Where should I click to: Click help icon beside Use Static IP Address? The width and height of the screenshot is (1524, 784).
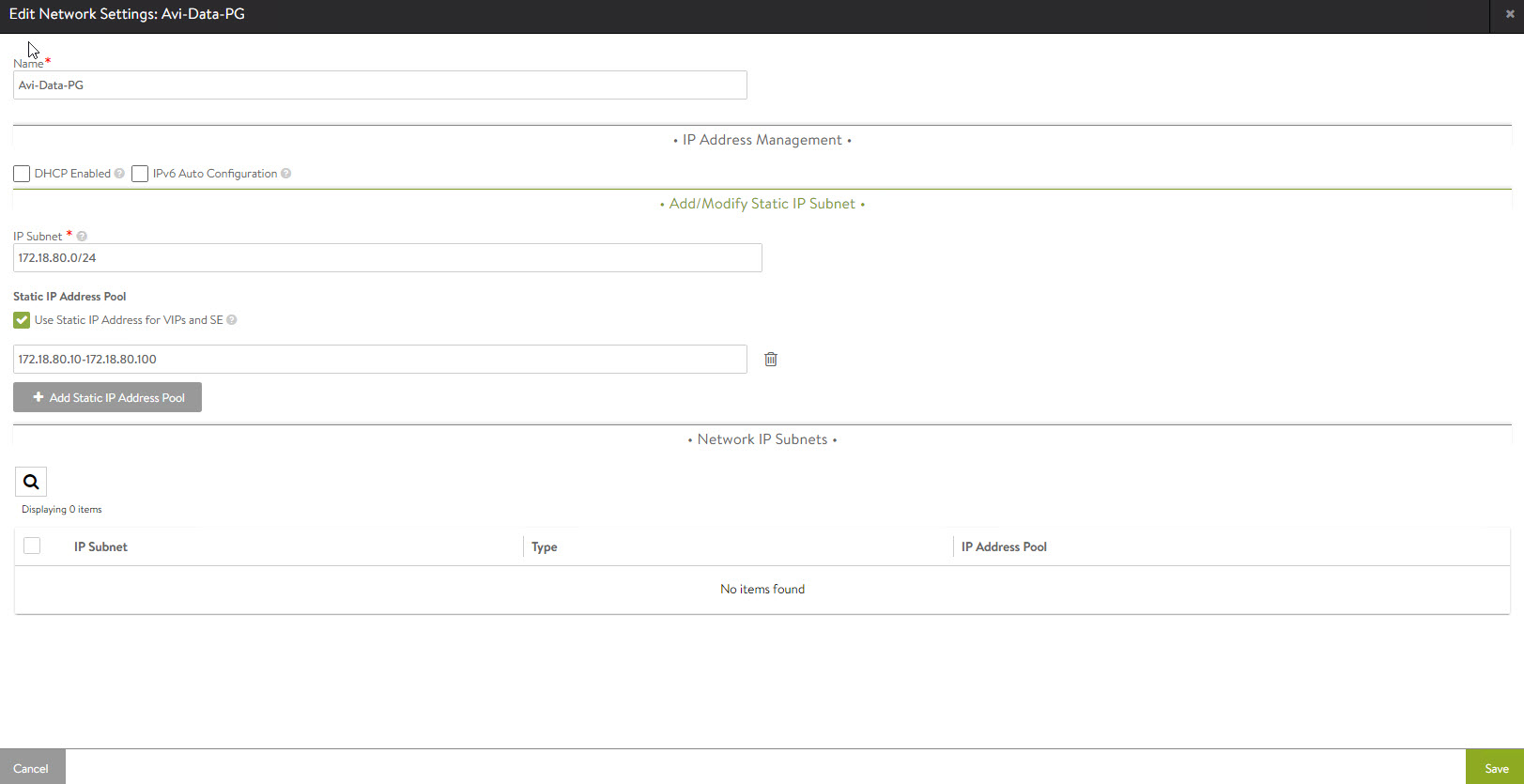point(232,320)
